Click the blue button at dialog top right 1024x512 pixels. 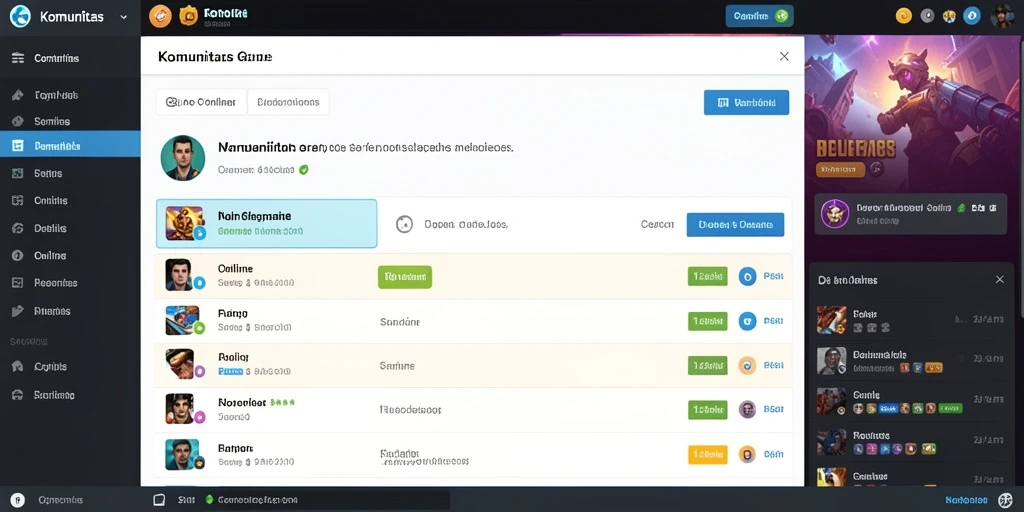[746, 103]
